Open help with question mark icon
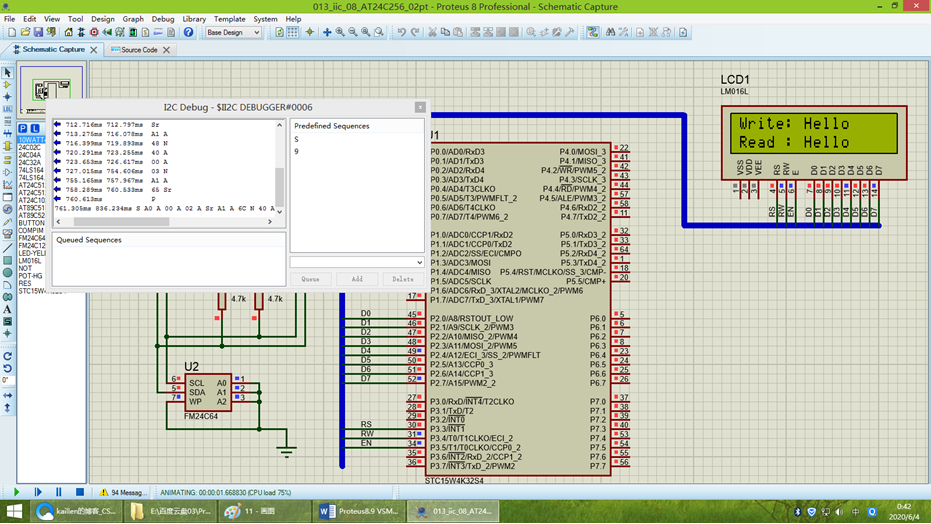 point(188,33)
